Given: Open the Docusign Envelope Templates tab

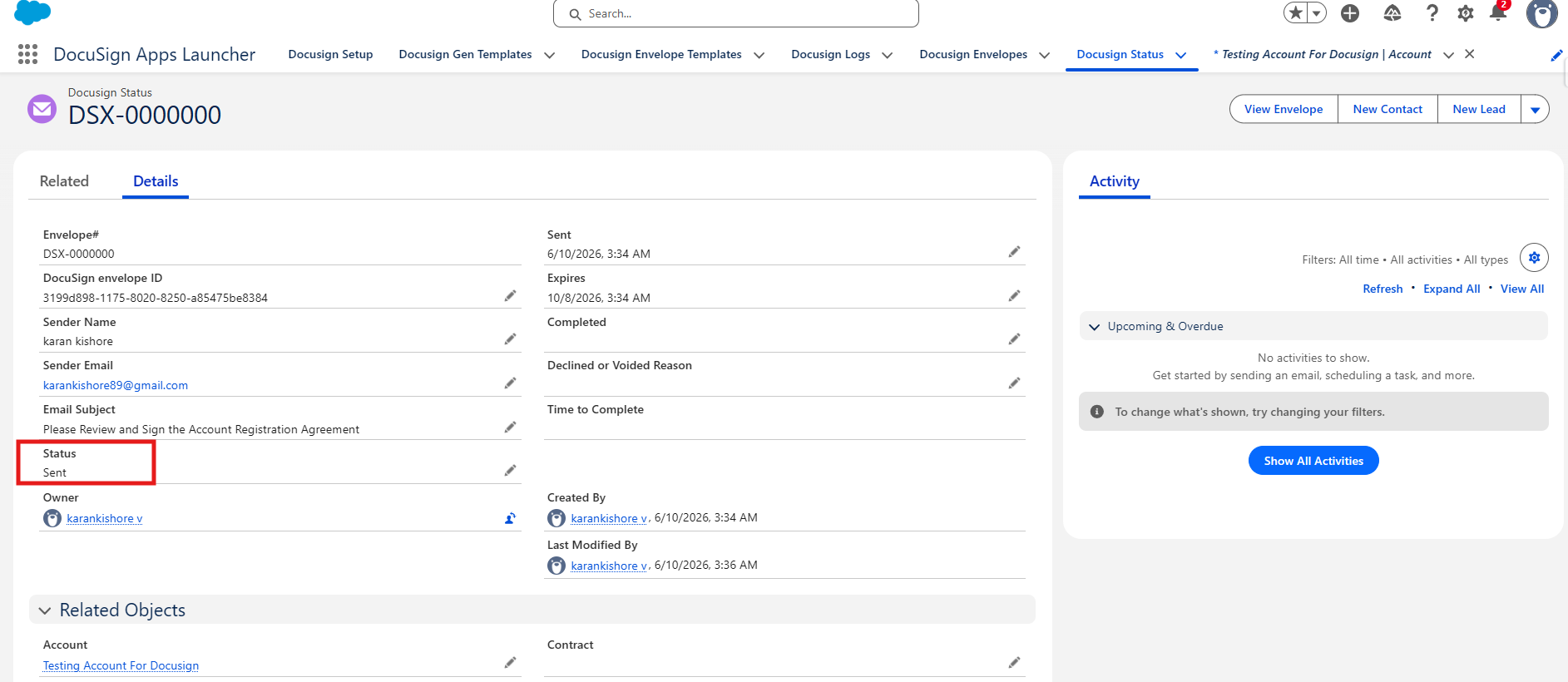Looking at the screenshot, I should tap(661, 54).
